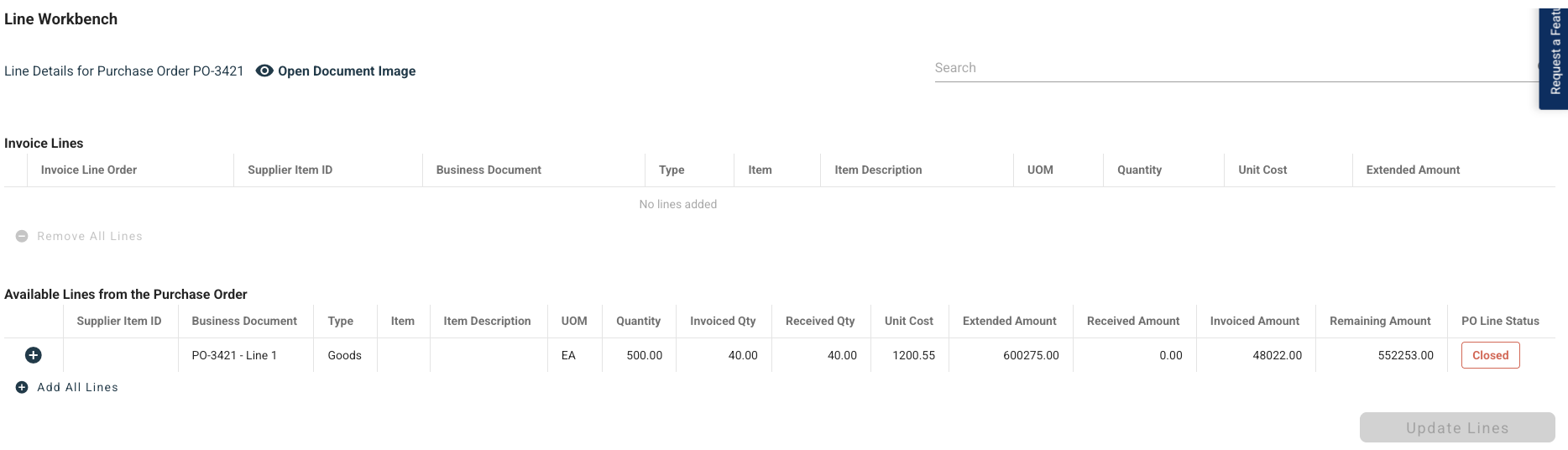Select the PO-3421 - Line 1 cell
This screenshot has height=450, width=1568.
[x=234, y=355]
